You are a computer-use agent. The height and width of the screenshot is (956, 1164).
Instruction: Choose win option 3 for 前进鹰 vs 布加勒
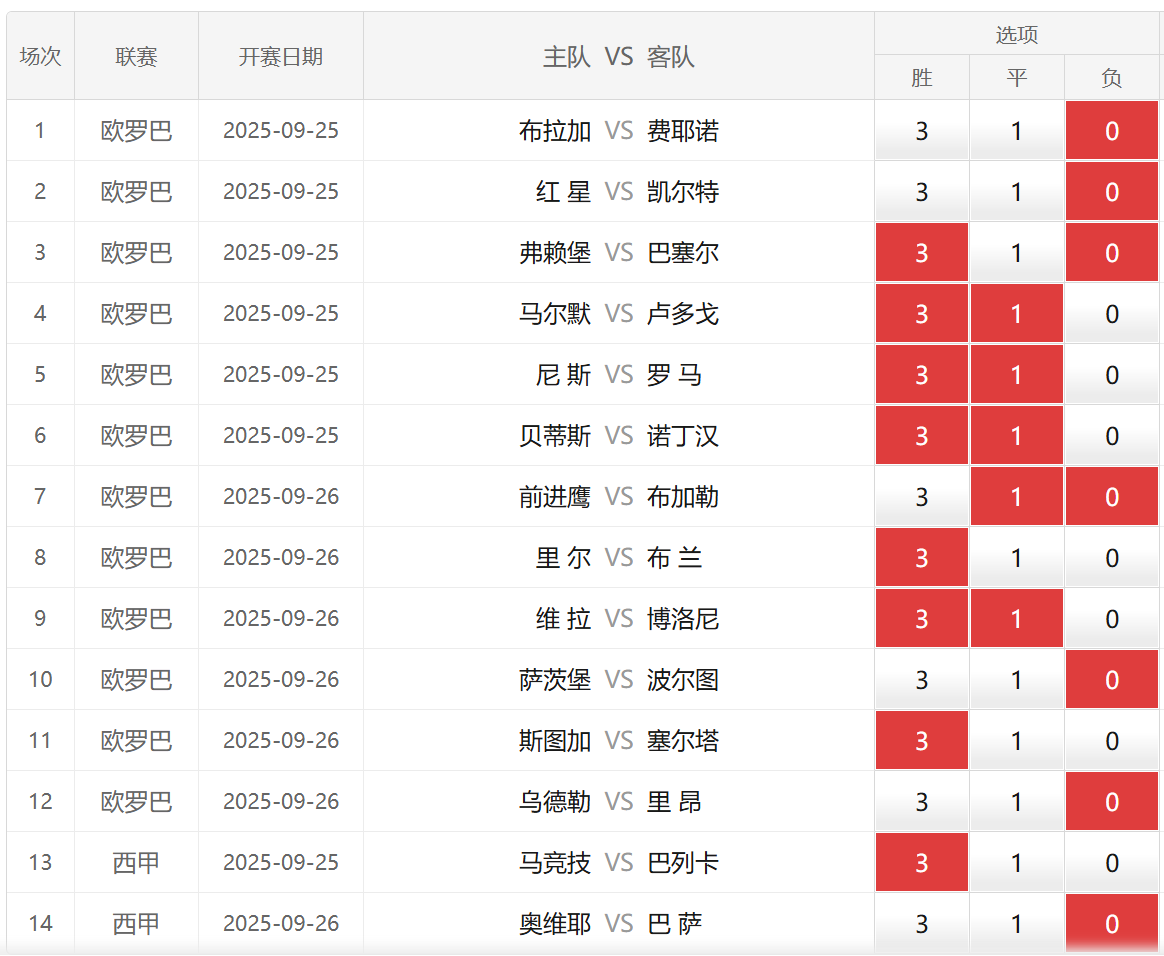click(921, 497)
